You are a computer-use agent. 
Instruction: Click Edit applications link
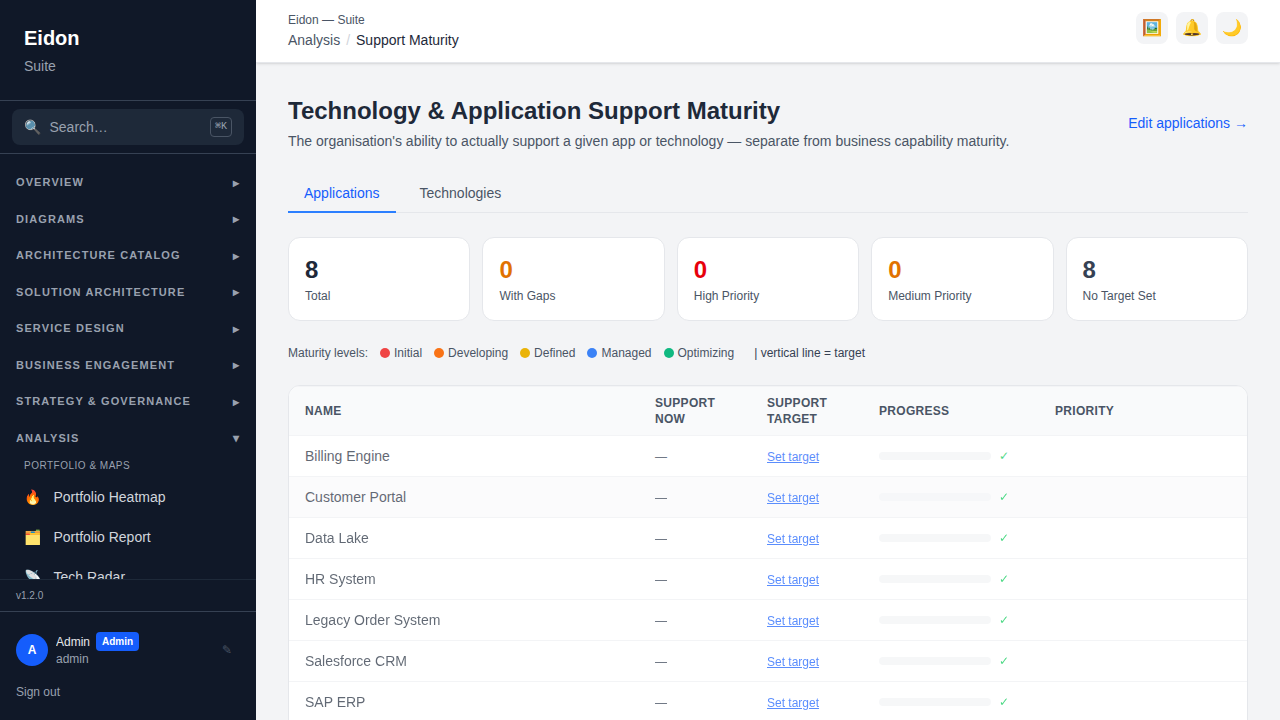(x=1188, y=123)
